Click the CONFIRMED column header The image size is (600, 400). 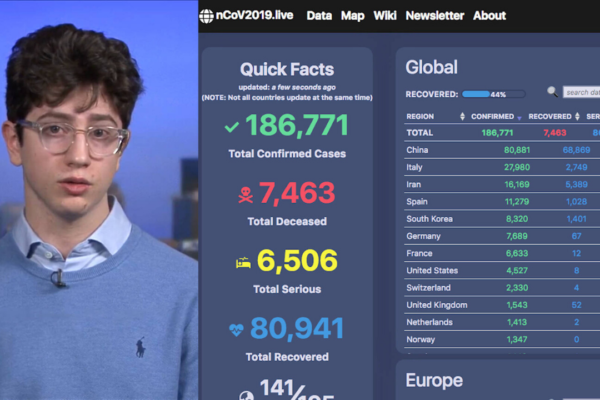492,116
